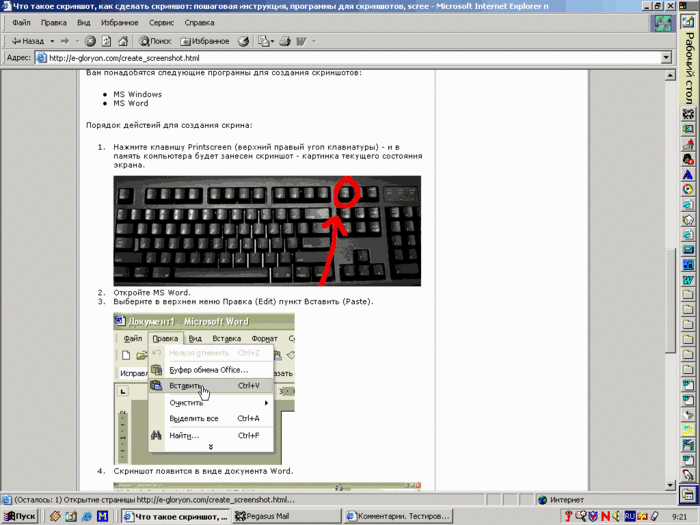Screen dimensions: 700x525
Task: Click the shield tray icon
Action: [x=593, y=517]
